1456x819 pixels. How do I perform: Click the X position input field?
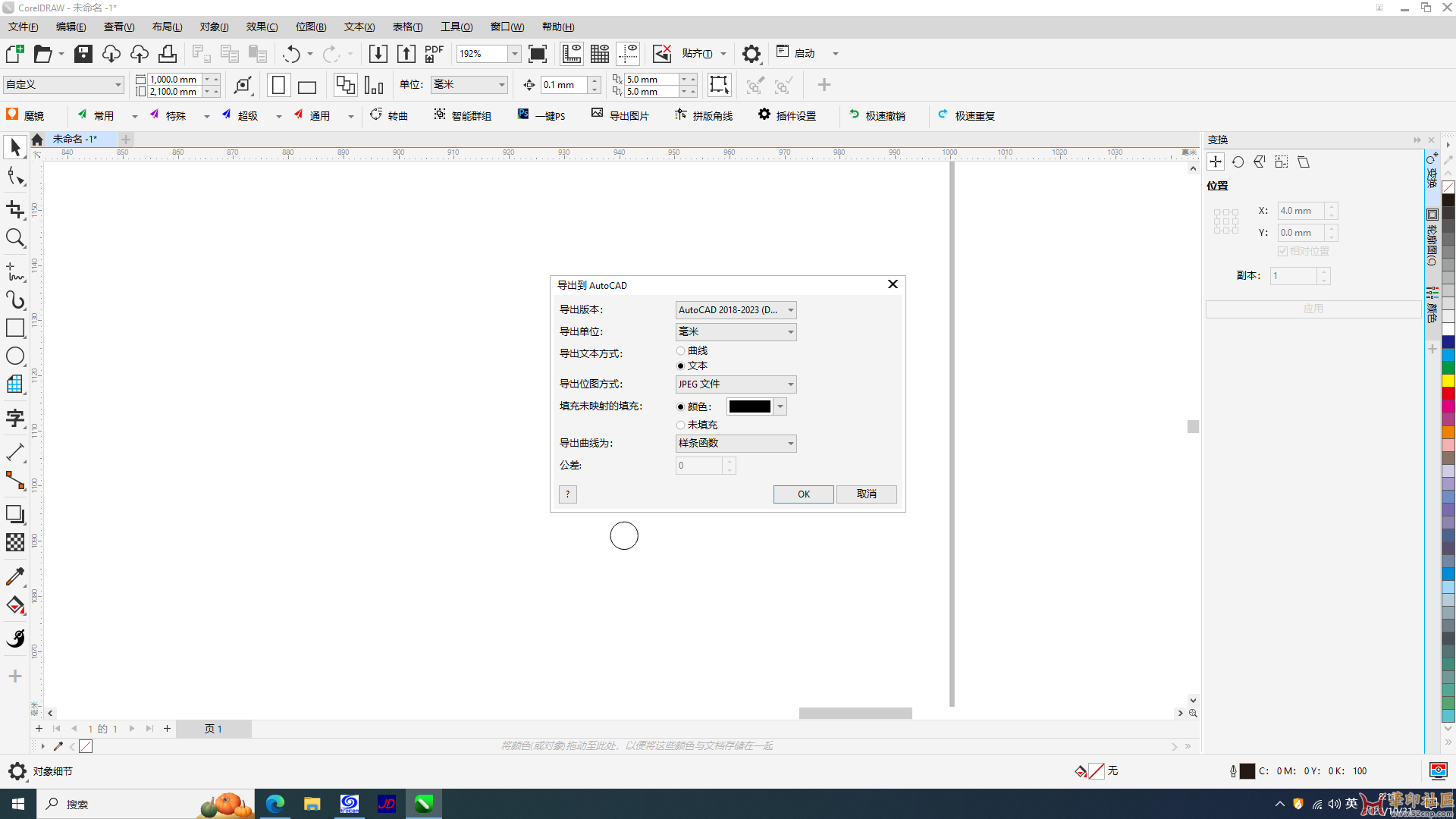point(1301,211)
